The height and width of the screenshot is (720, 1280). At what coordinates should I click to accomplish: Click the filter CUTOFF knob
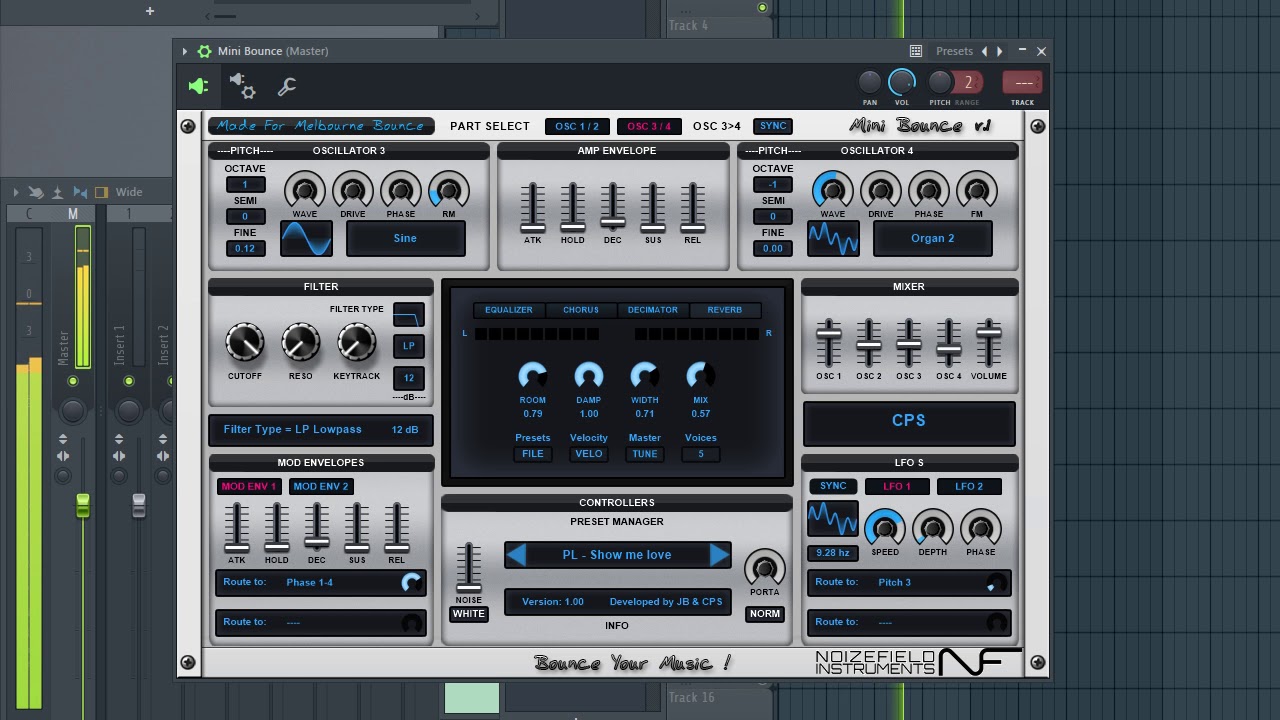pyautogui.click(x=245, y=344)
